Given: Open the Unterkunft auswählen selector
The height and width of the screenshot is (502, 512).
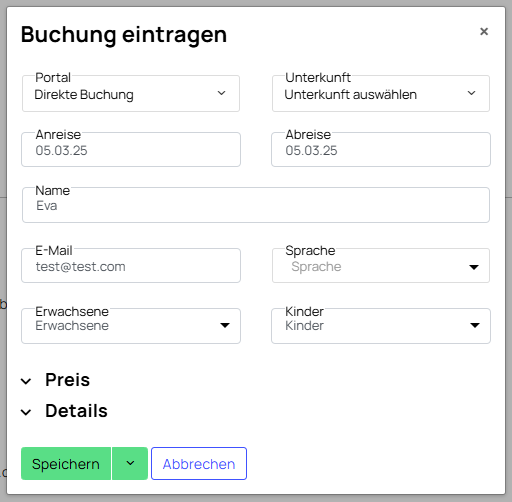Looking at the screenshot, I should tap(381, 93).
